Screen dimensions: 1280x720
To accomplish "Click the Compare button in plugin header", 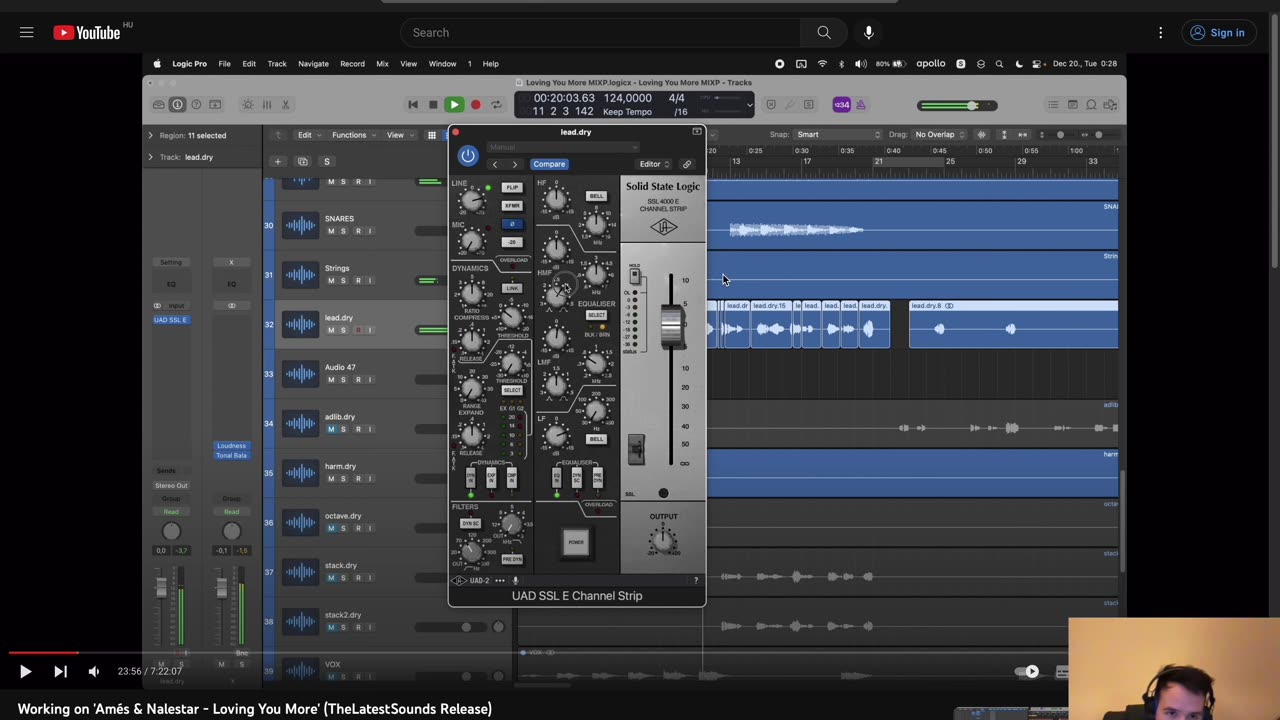I will 549,164.
